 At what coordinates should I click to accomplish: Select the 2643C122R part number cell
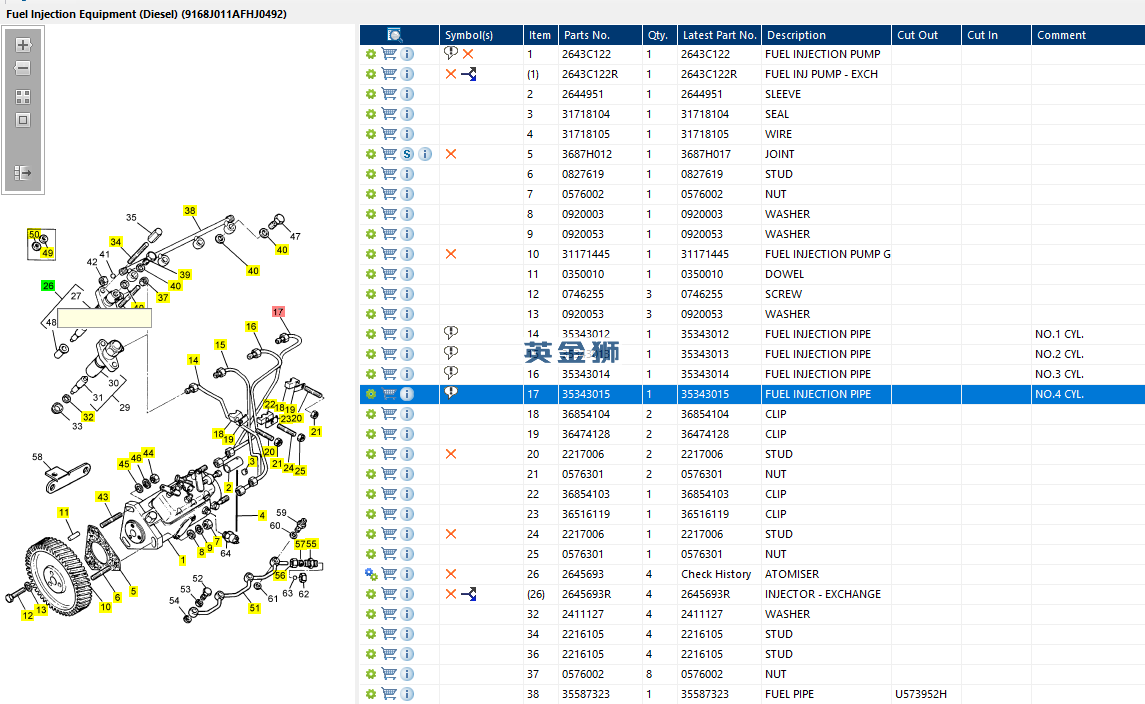(x=590, y=74)
